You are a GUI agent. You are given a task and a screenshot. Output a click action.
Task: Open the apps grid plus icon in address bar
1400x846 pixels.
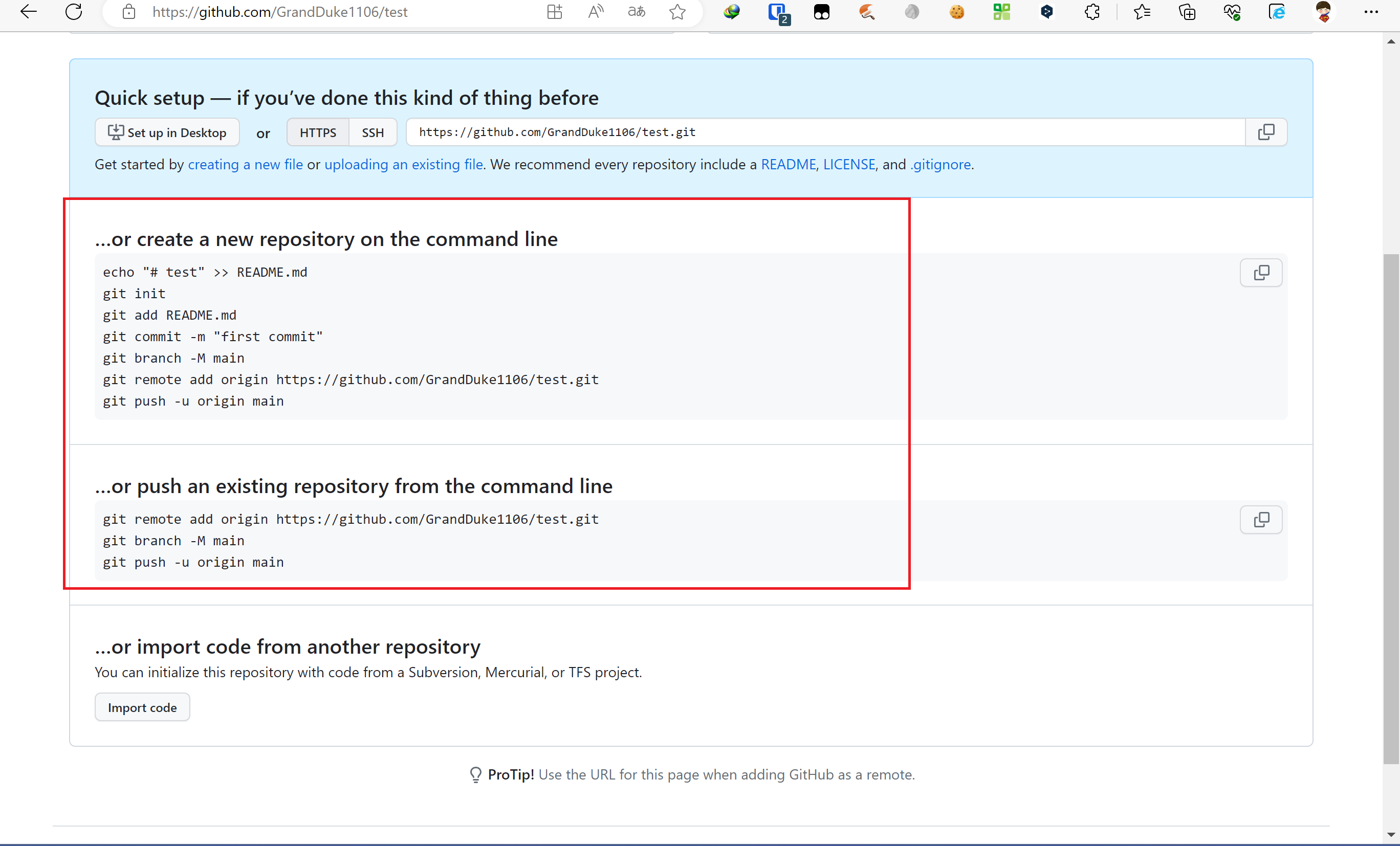pos(555,12)
